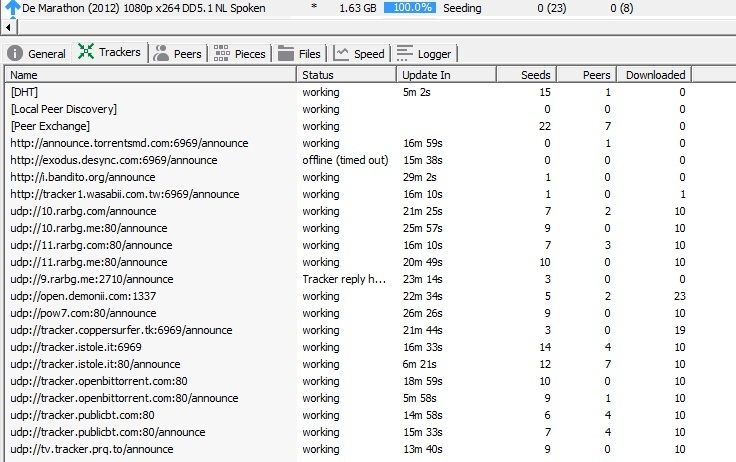Sort by the Downloaded column header
Screen dimensions: 736x462
click(x=654, y=75)
